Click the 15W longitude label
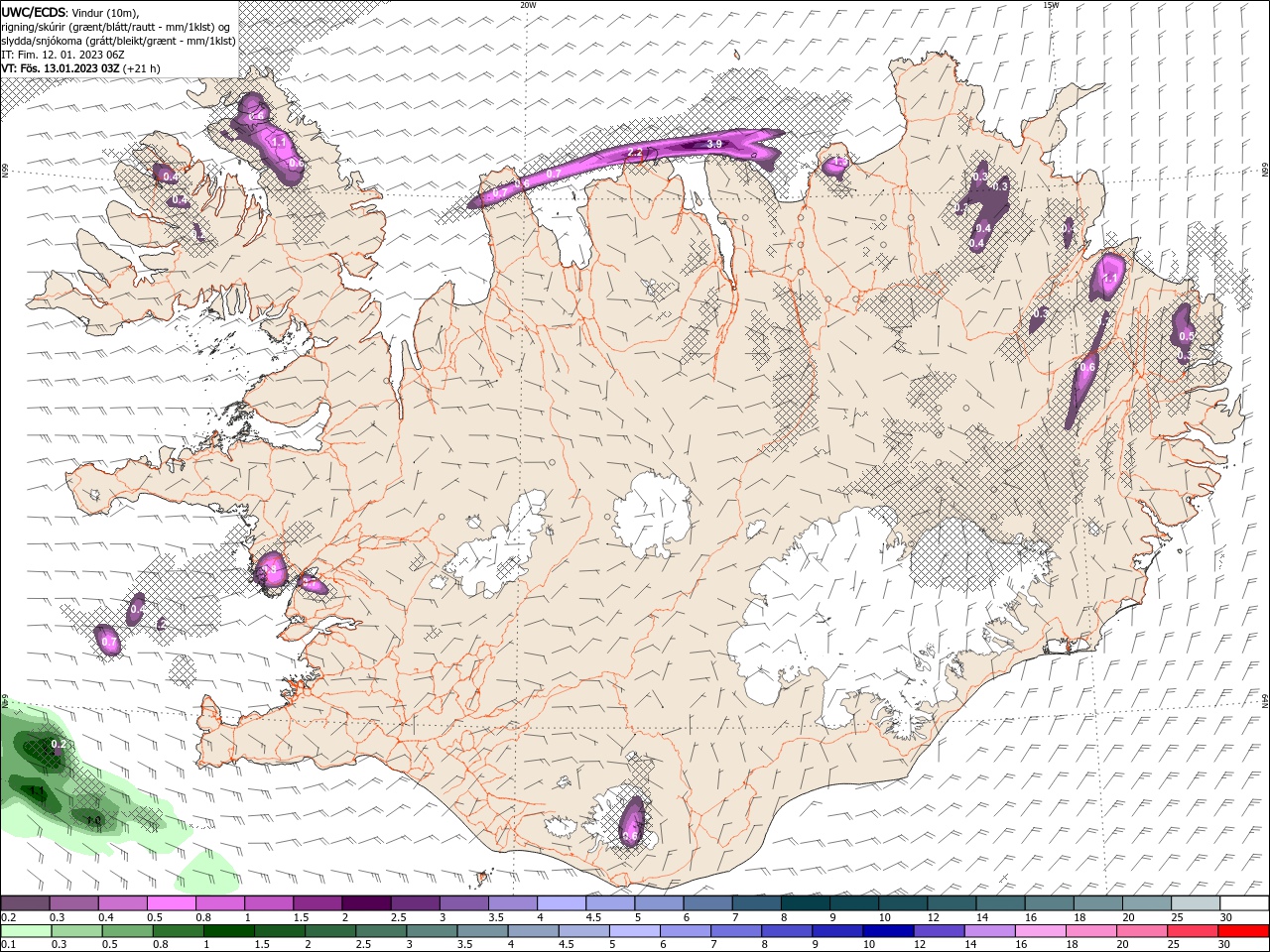 point(1051,5)
